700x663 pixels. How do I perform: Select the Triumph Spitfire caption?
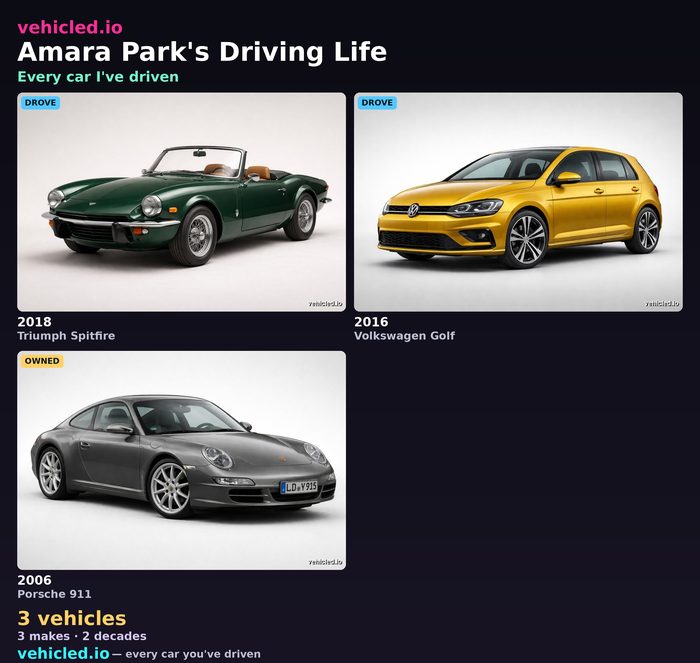click(x=66, y=336)
